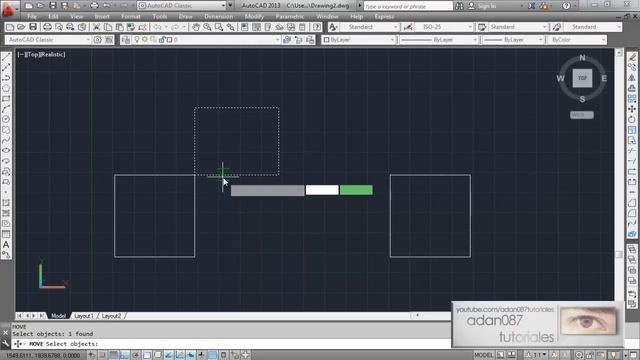Select the Table tool in Draw toolbar
640x360 pixels.
tap(6, 234)
